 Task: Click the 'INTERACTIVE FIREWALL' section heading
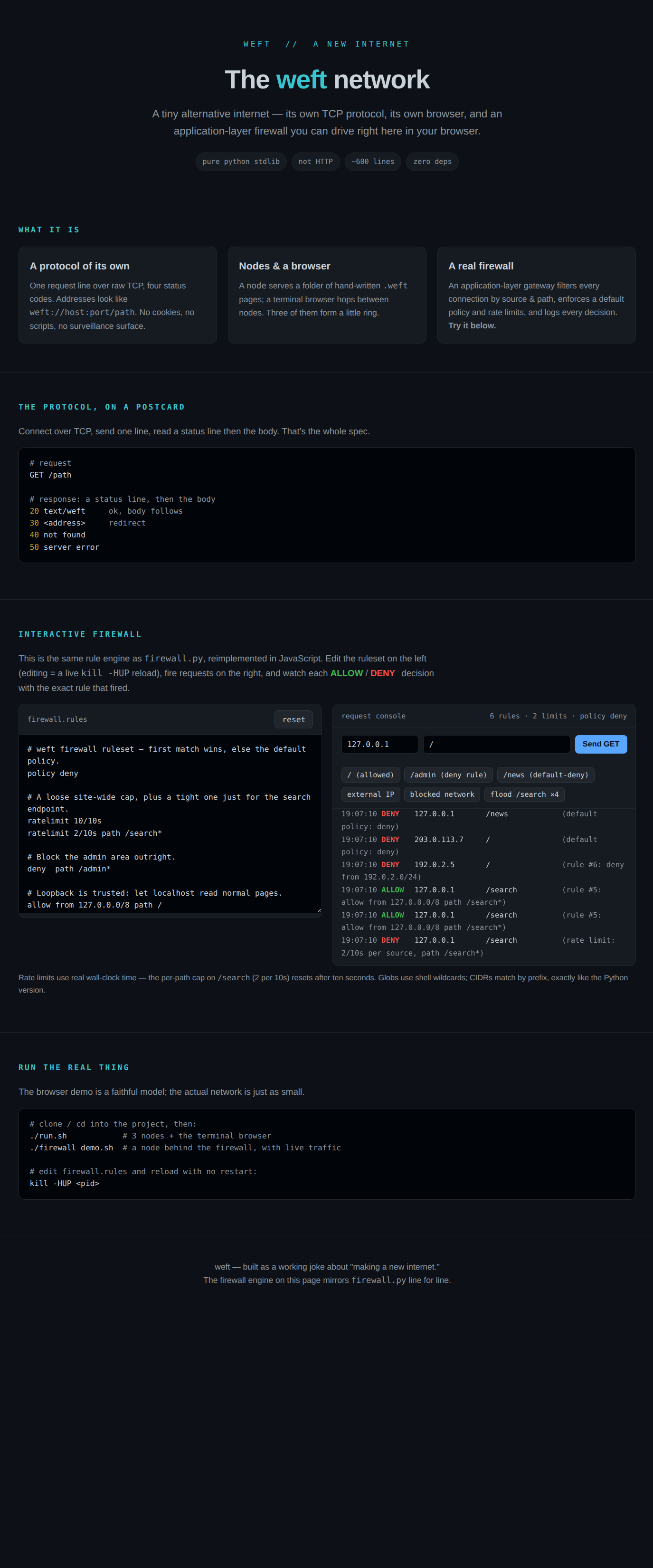(x=80, y=634)
